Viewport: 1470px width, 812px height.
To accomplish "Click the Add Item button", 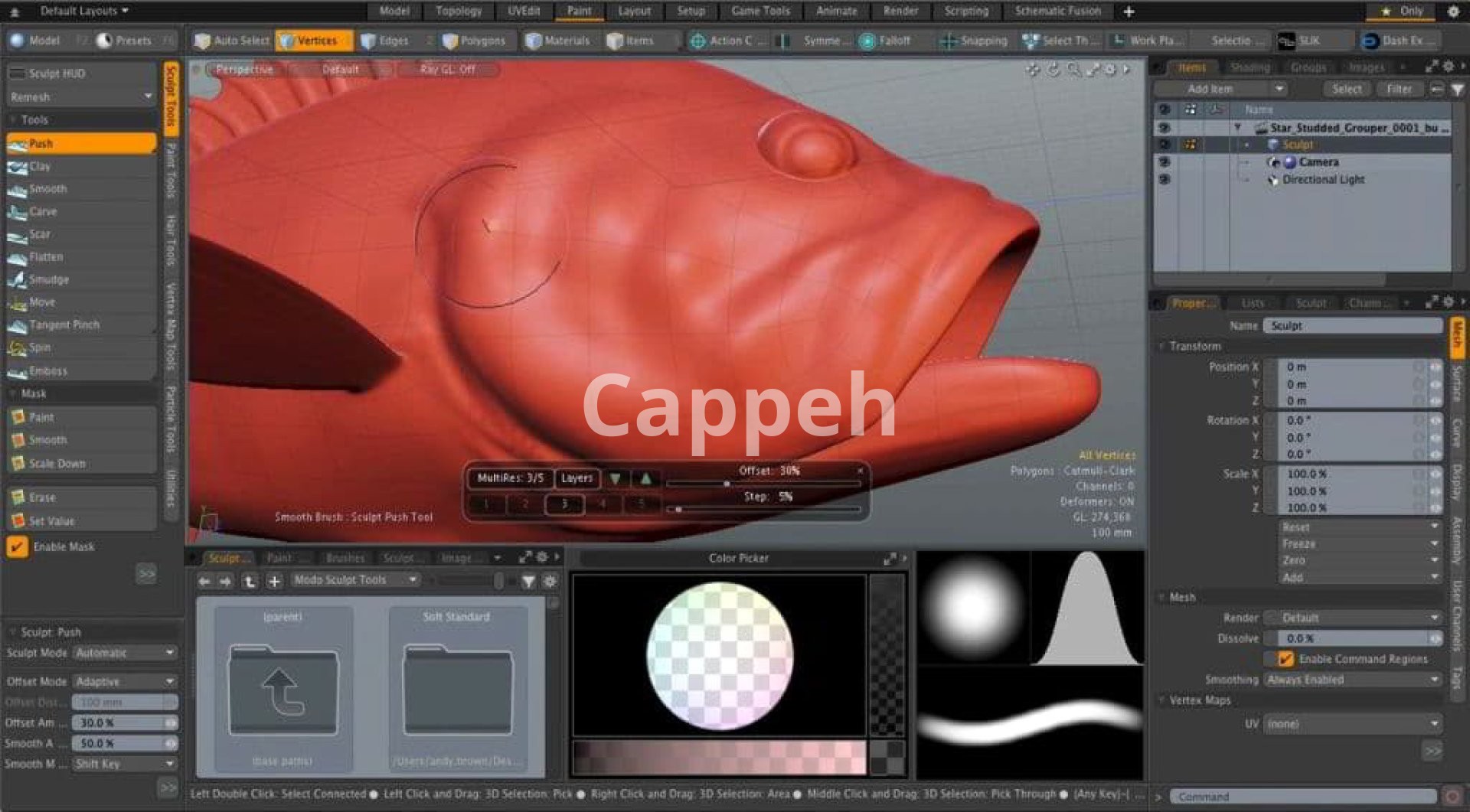I will pos(1220,89).
